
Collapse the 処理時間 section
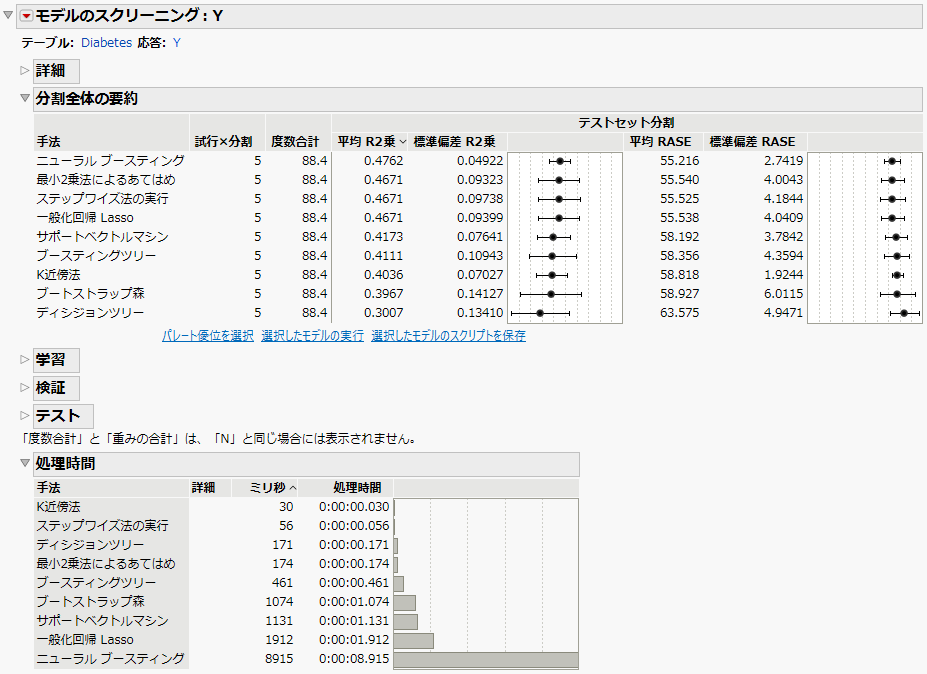click(x=25, y=463)
